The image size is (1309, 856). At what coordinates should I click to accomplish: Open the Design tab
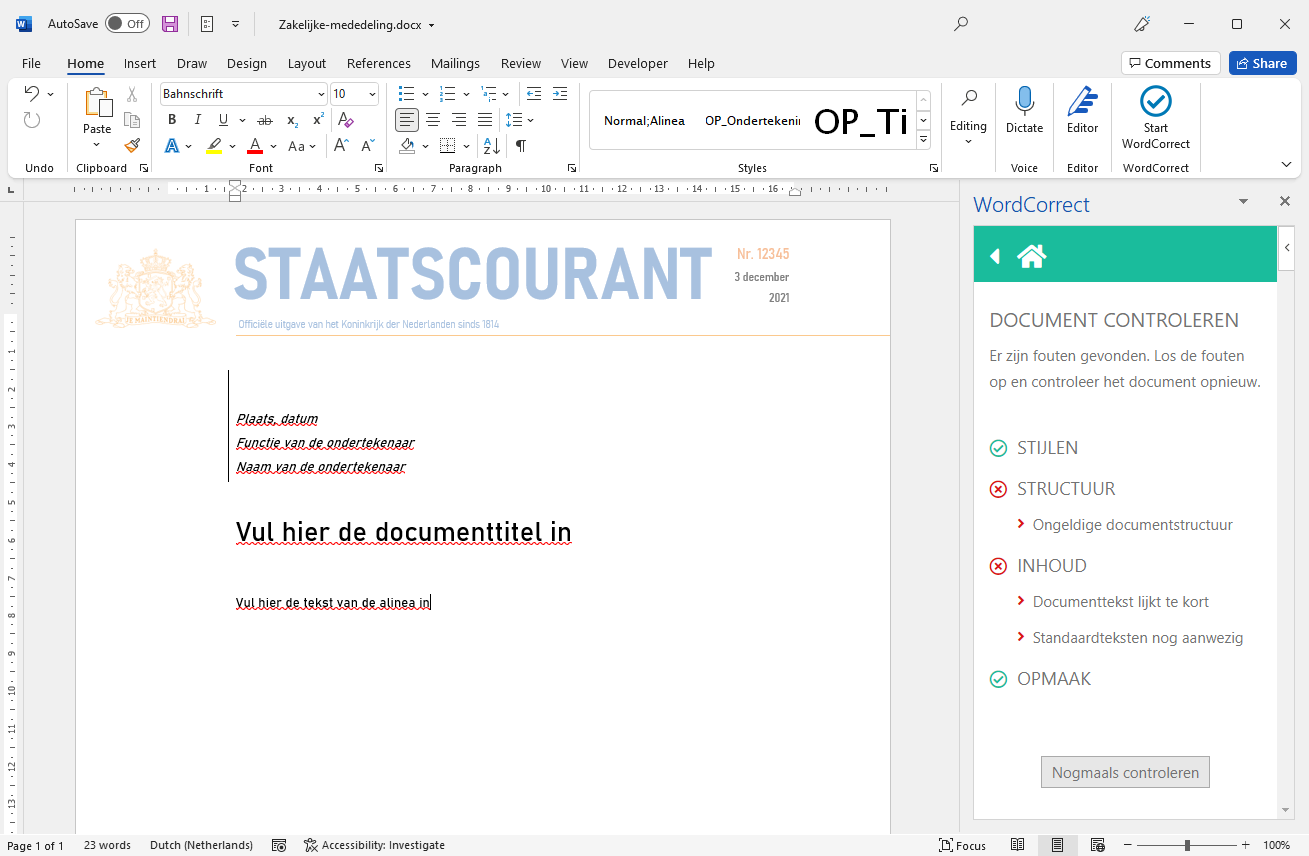tap(247, 63)
